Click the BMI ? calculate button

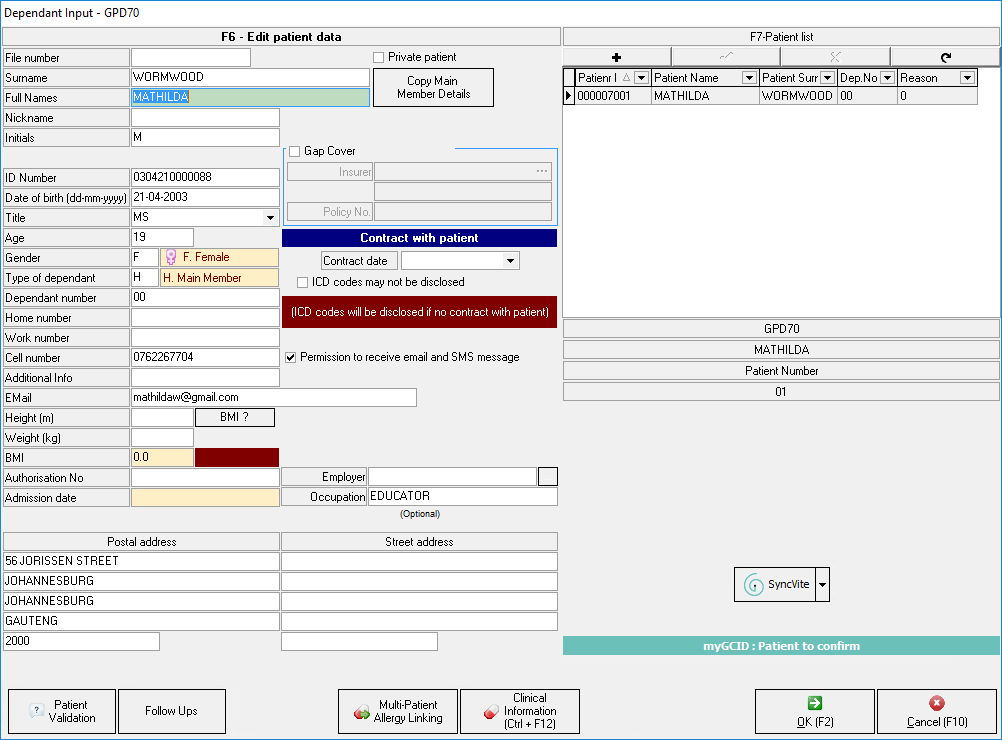click(234, 417)
